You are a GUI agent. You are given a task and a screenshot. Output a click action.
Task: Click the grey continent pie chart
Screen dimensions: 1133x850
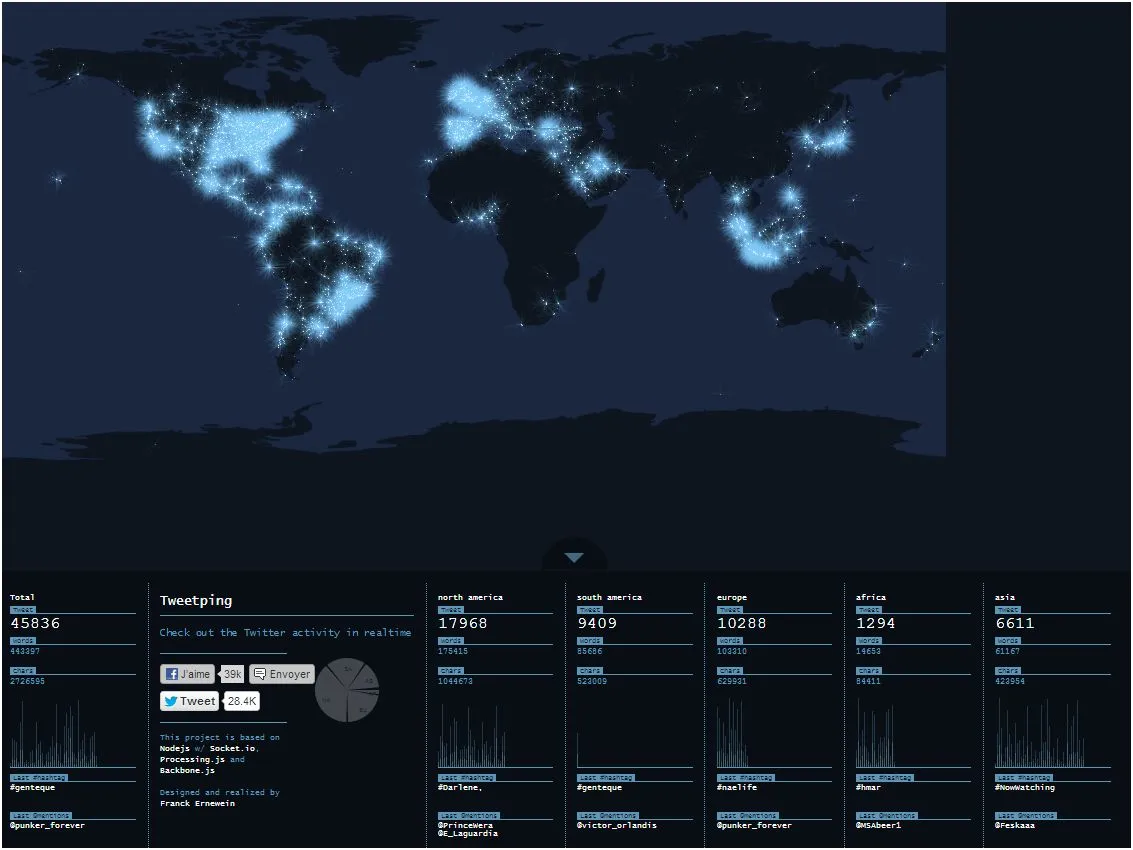(x=347, y=690)
